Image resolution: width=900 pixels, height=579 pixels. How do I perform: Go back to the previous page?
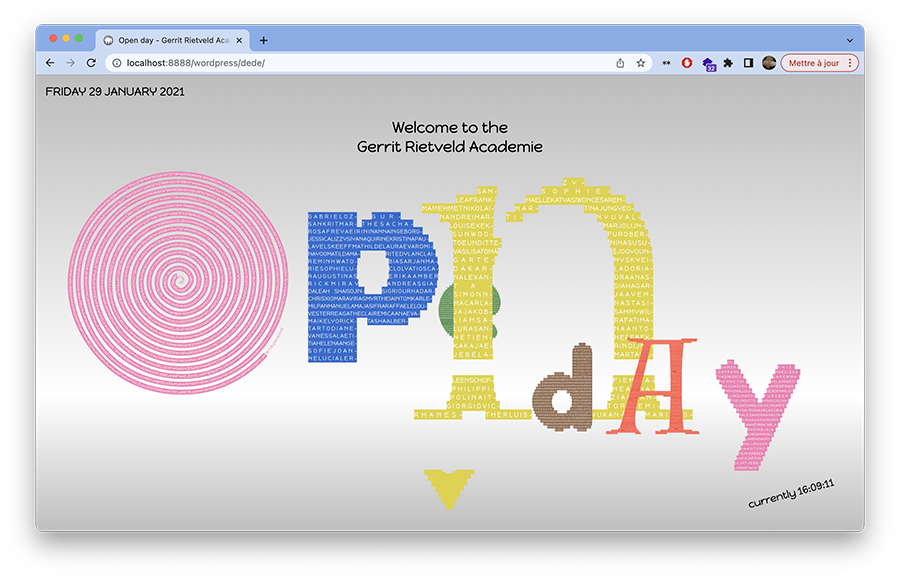tap(50, 63)
